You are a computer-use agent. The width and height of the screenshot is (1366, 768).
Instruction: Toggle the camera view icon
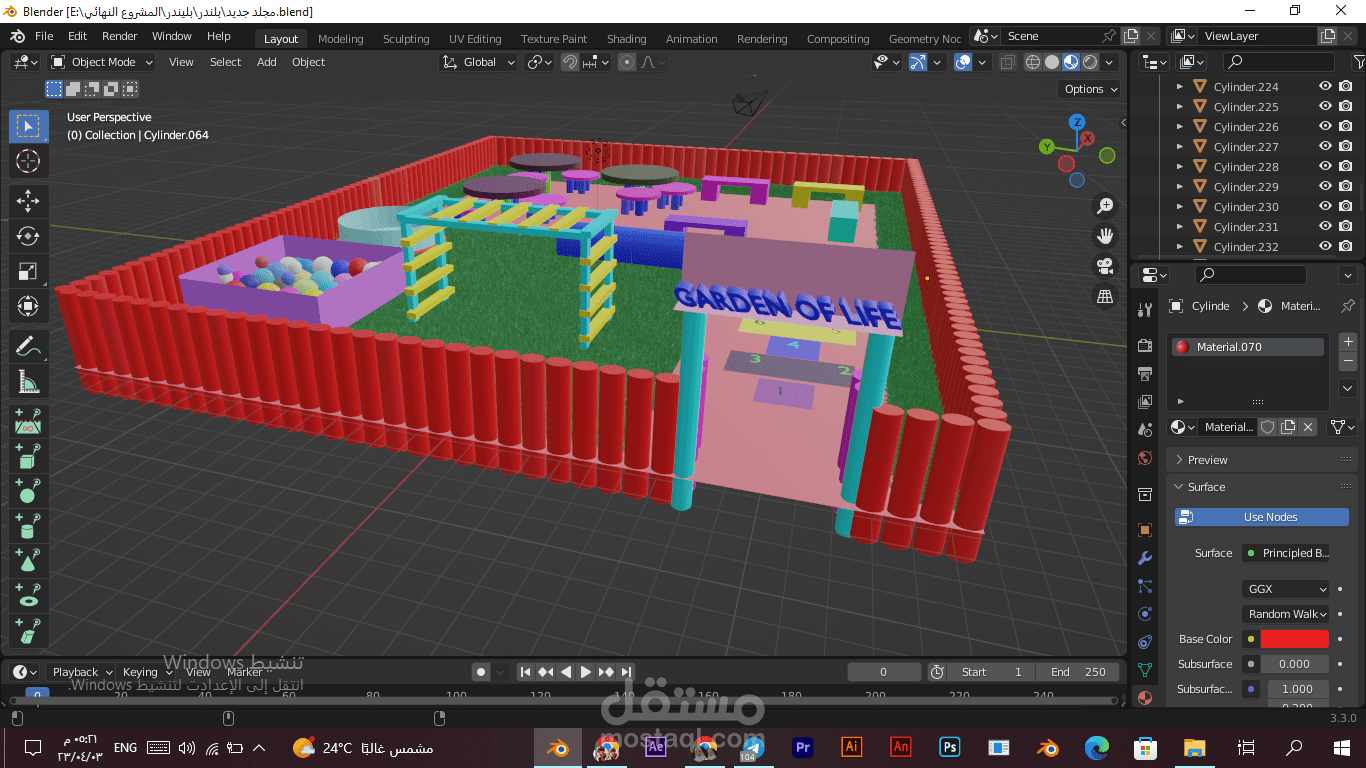pos(1105,266)
